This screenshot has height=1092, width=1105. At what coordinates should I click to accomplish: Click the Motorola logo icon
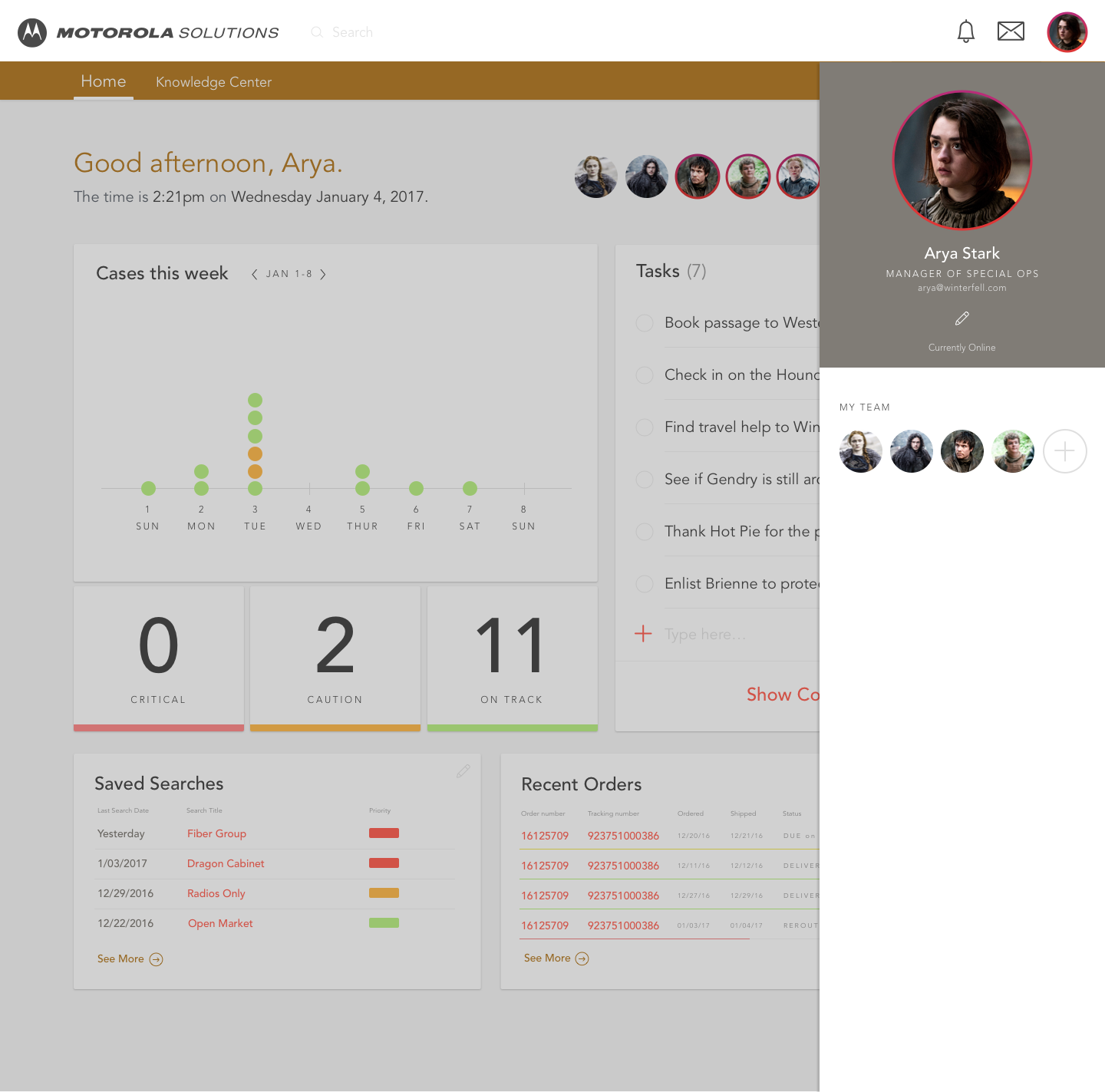(32, 32)
